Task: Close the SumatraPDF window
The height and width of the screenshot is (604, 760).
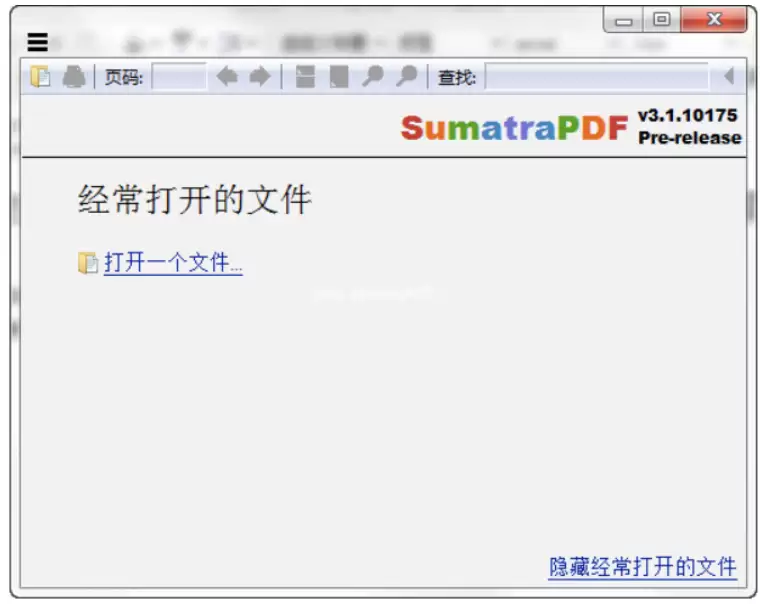Action: pyautogui.click(x=713, y=20)
